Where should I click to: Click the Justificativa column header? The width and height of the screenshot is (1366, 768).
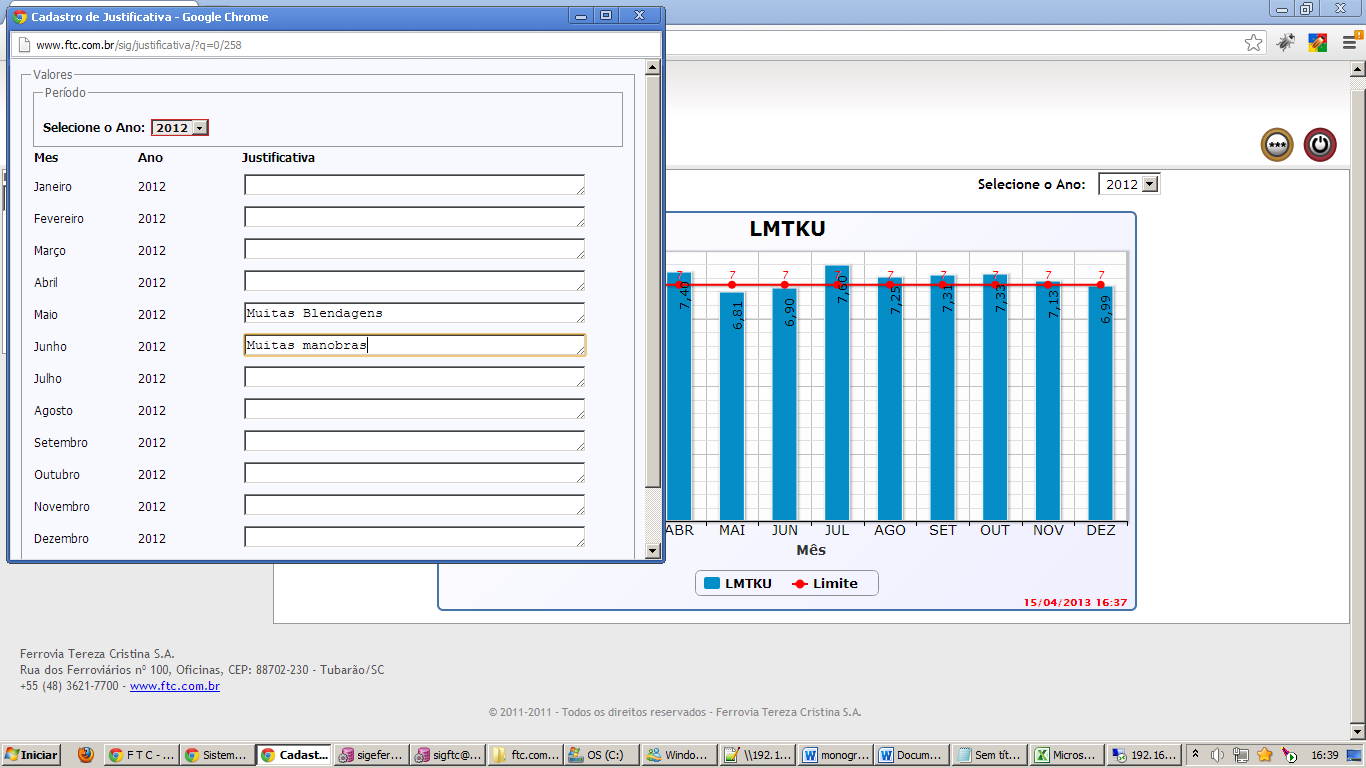coord(278,157)
